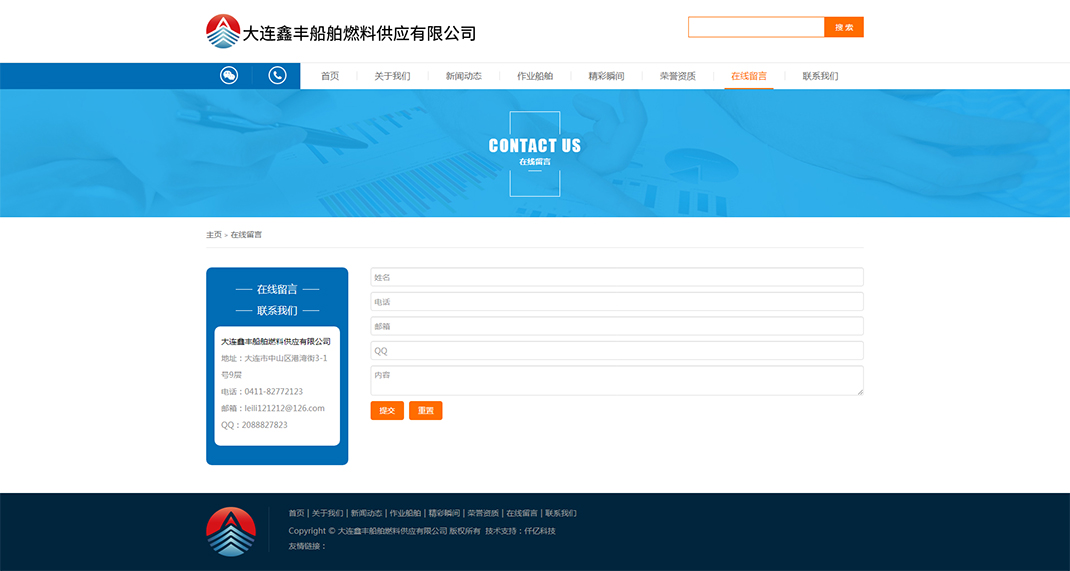The width and height of the screenshot is (1070, 571).
Task: Click the 姓名 input field
Action: click(x=616, y=277)
